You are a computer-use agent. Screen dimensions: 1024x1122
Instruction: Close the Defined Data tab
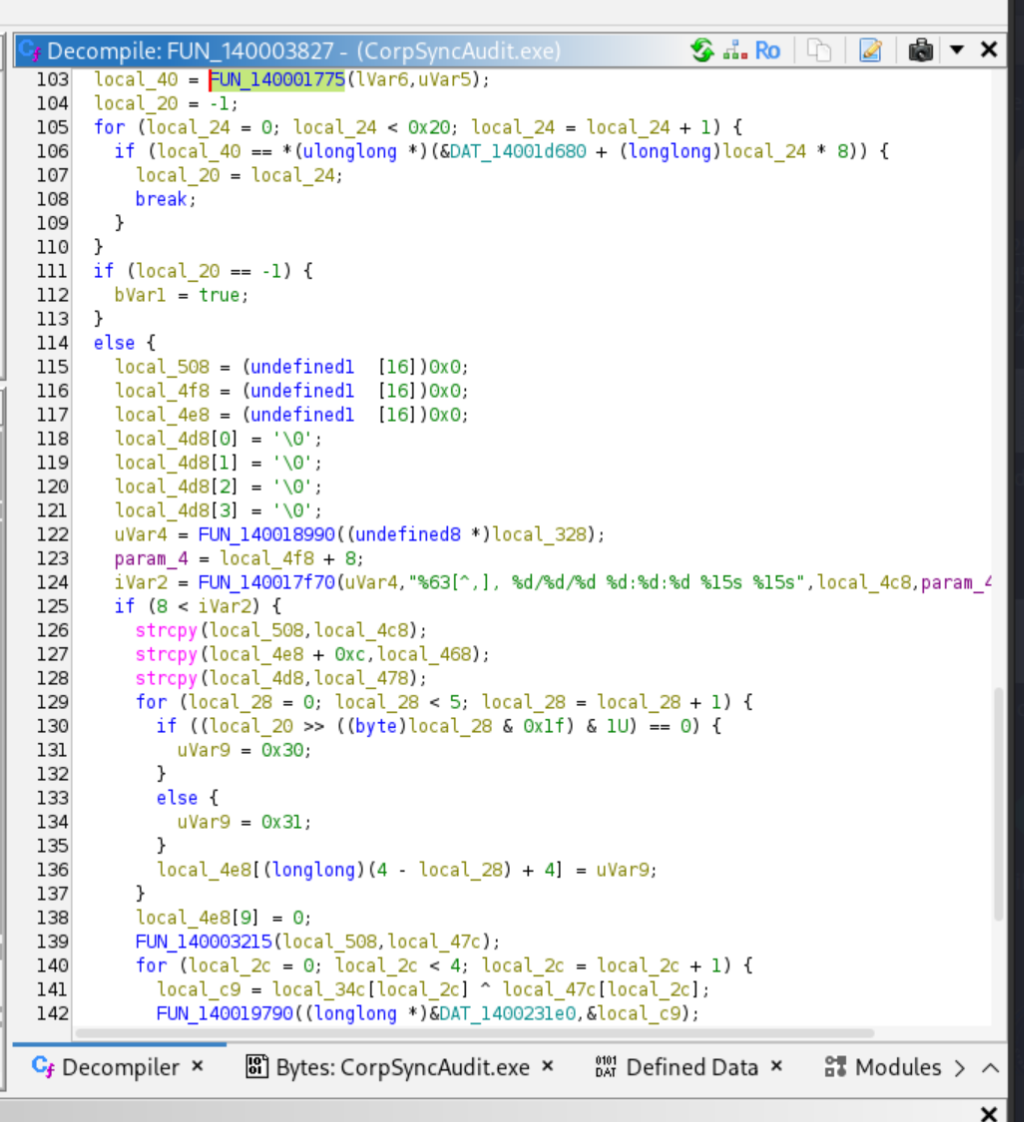[776, 1066]
